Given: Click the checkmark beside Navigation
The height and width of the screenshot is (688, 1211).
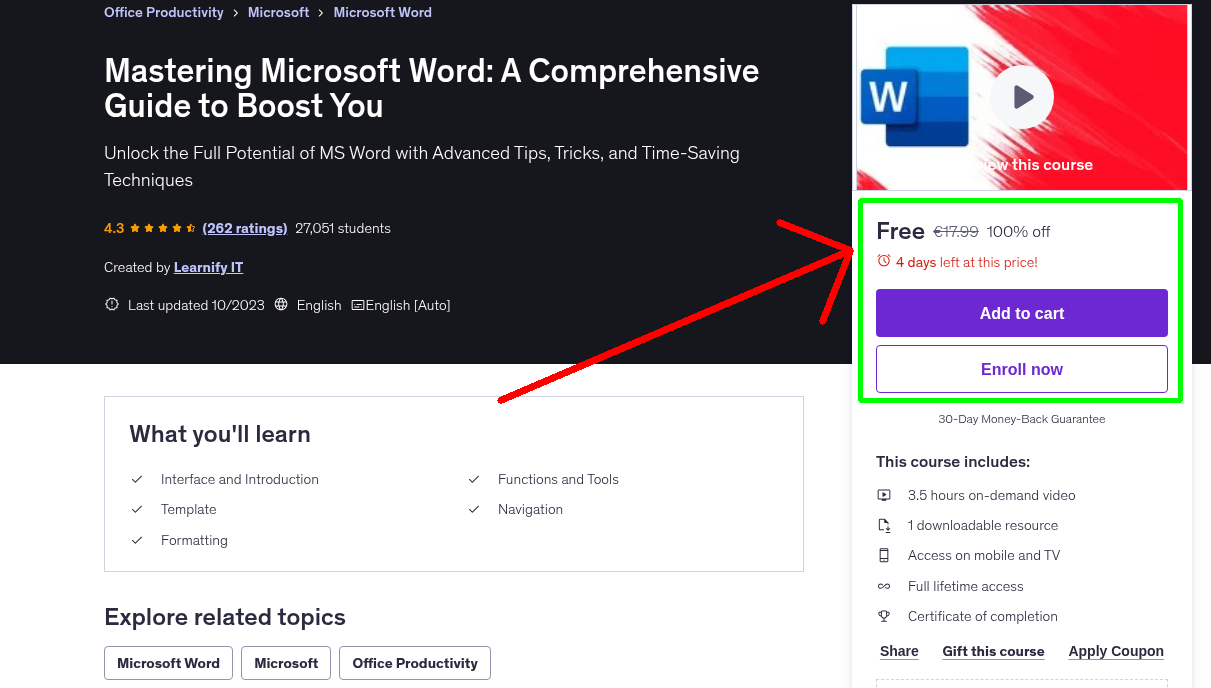Looking at the screenshot, I should (x=473, y=509).
